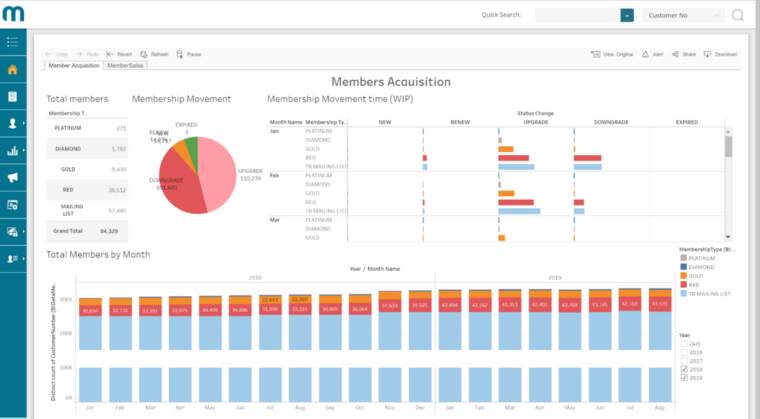Click the Feb month label in movement table
This screenshot has width=760, height=419.
coord(274,175)
